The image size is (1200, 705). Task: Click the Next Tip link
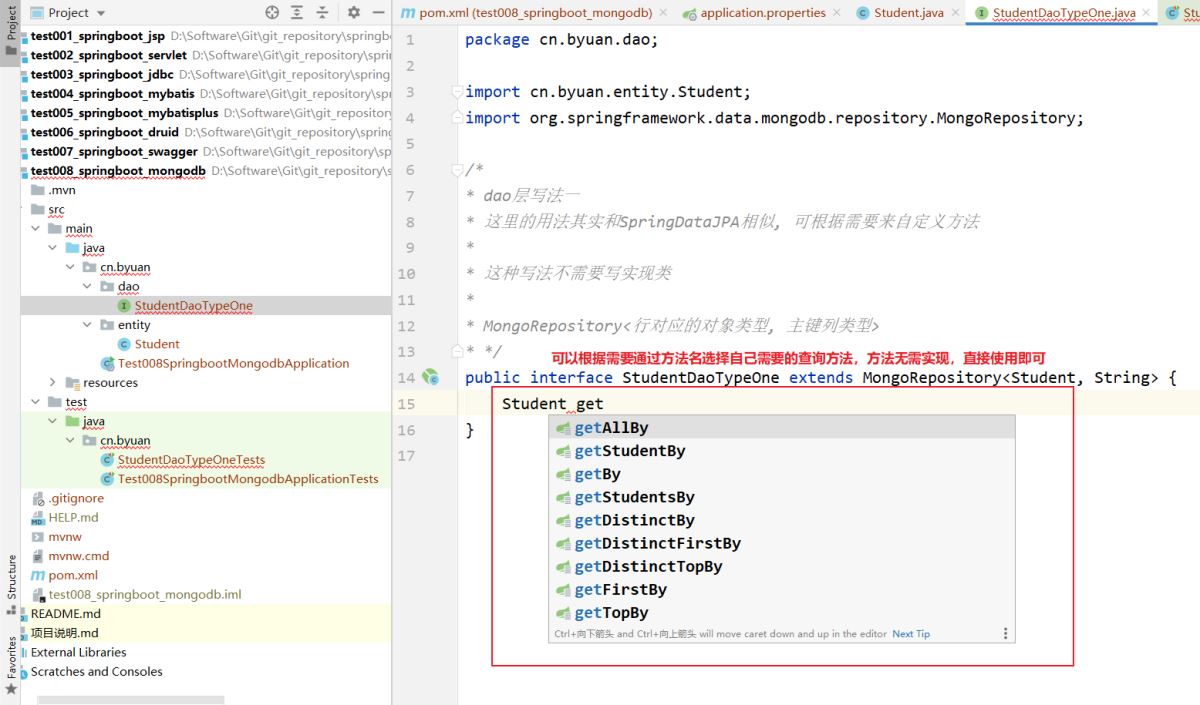pyautogui.click(x=910, y=634)
